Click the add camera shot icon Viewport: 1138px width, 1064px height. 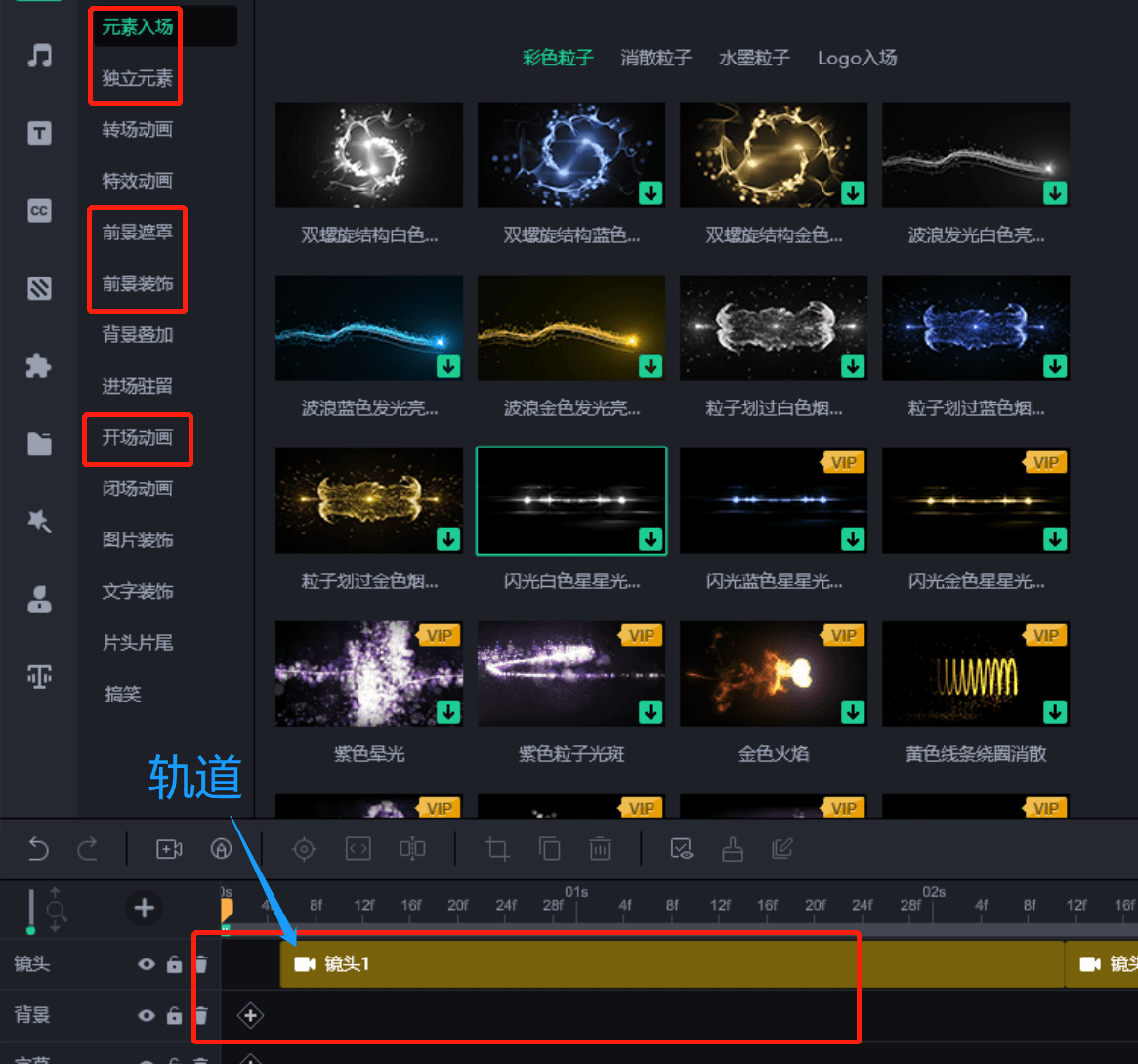pyautogui.click(x=169, y=848)
